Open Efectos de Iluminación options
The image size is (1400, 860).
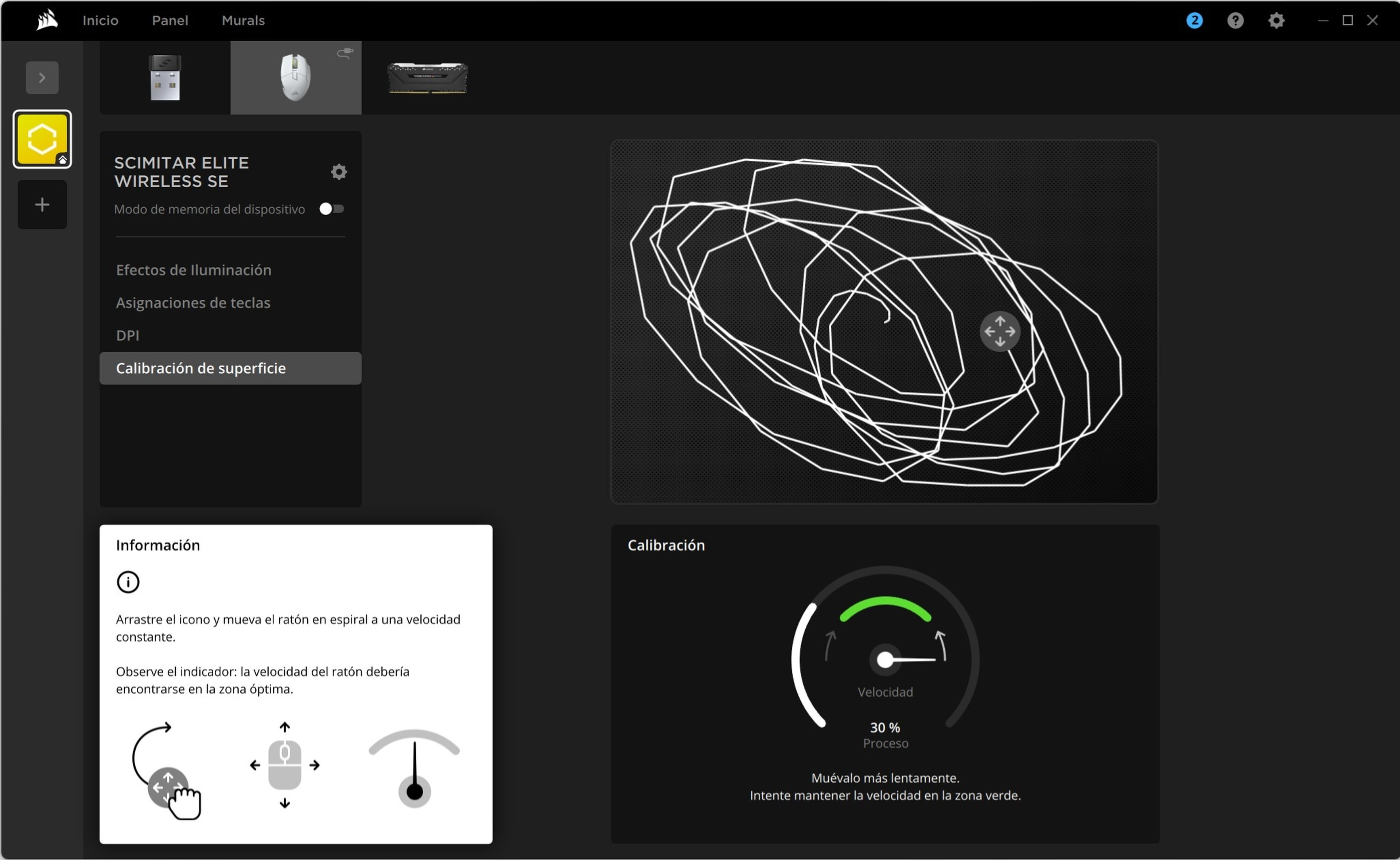click(194, 270)
